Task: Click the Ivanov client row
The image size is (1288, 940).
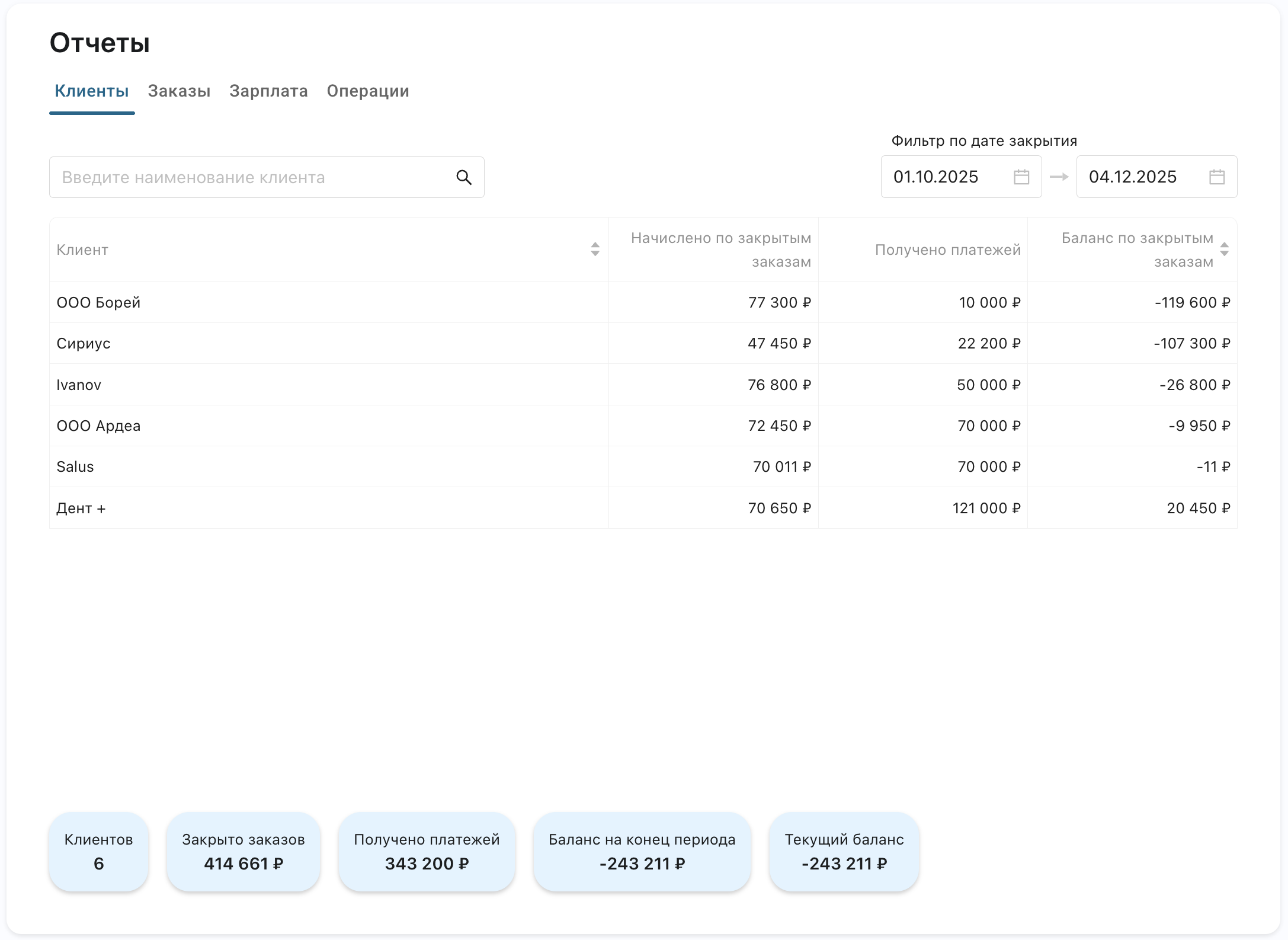Action: (x=79, y=385)
